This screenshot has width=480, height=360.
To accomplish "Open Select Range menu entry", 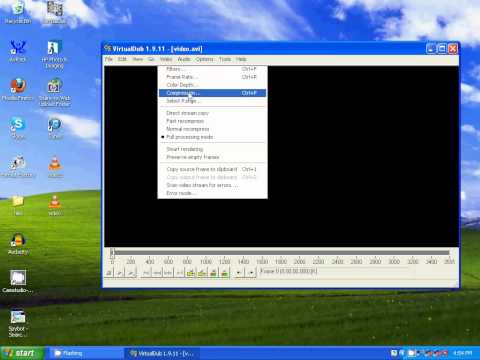I will 212,101.
